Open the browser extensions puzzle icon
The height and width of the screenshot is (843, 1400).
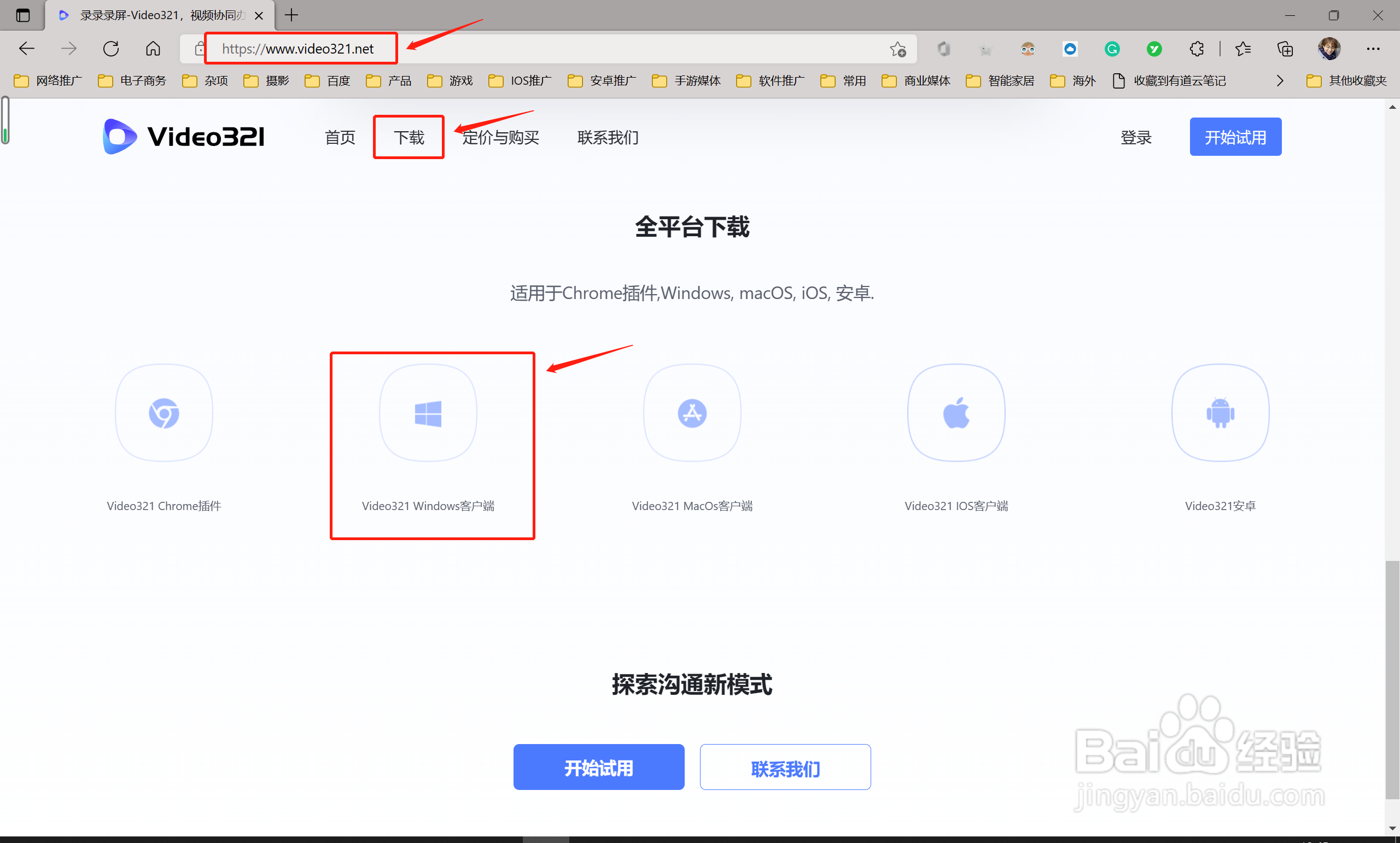[1197, 49]
